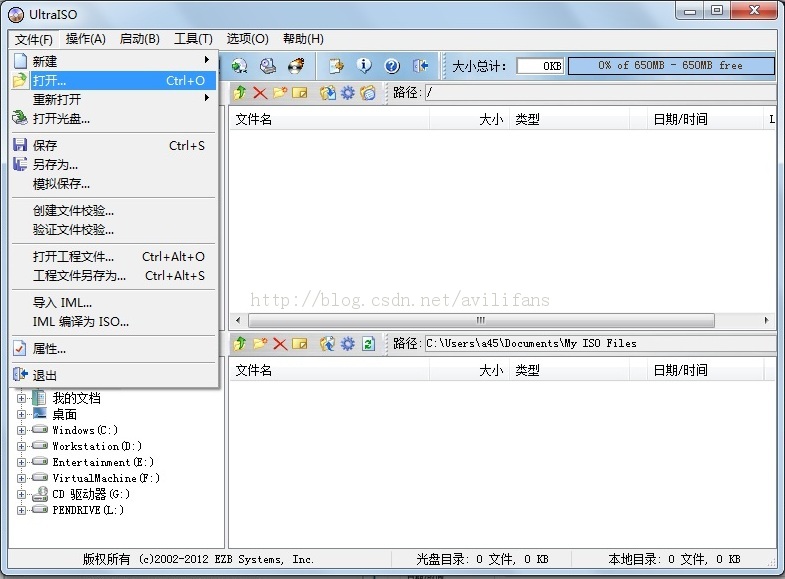This screenshot has height=579, width=785.
Task: Click the info bubble toolbar icon
Action: click(364, 66)
